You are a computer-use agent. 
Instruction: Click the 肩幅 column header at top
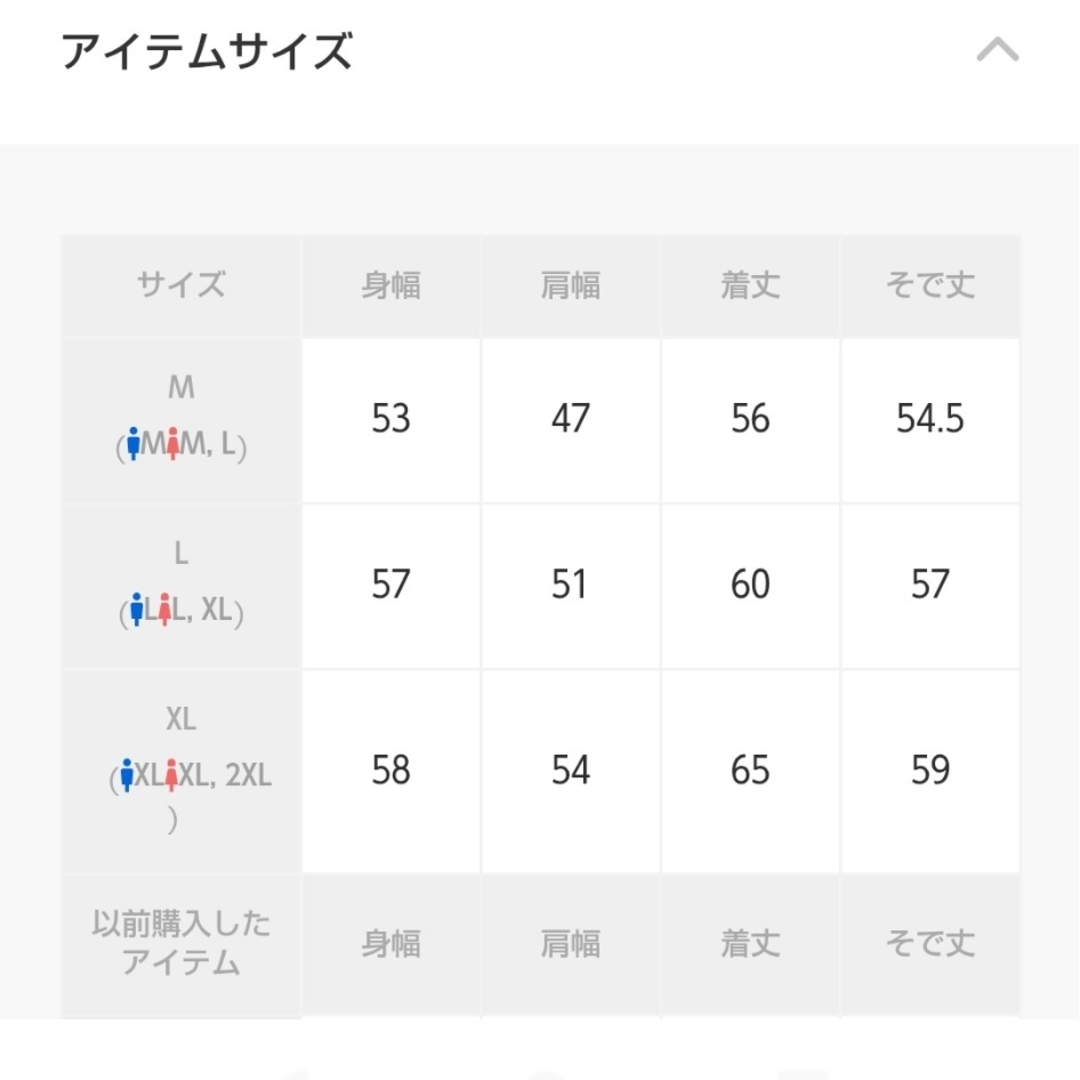pos(570,285)
